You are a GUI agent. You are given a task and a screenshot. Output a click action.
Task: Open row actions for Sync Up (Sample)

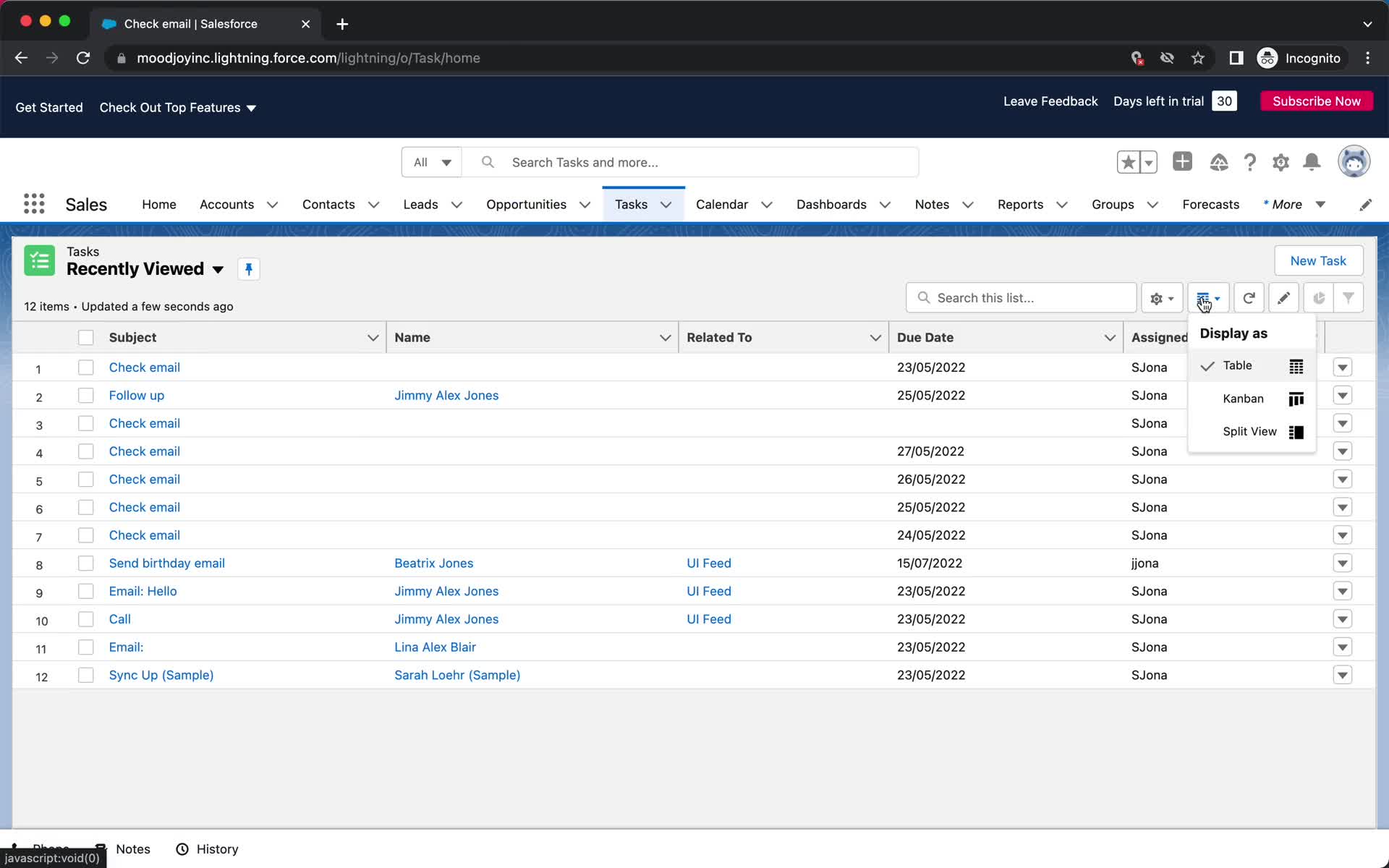click(x=1343, y=675)
